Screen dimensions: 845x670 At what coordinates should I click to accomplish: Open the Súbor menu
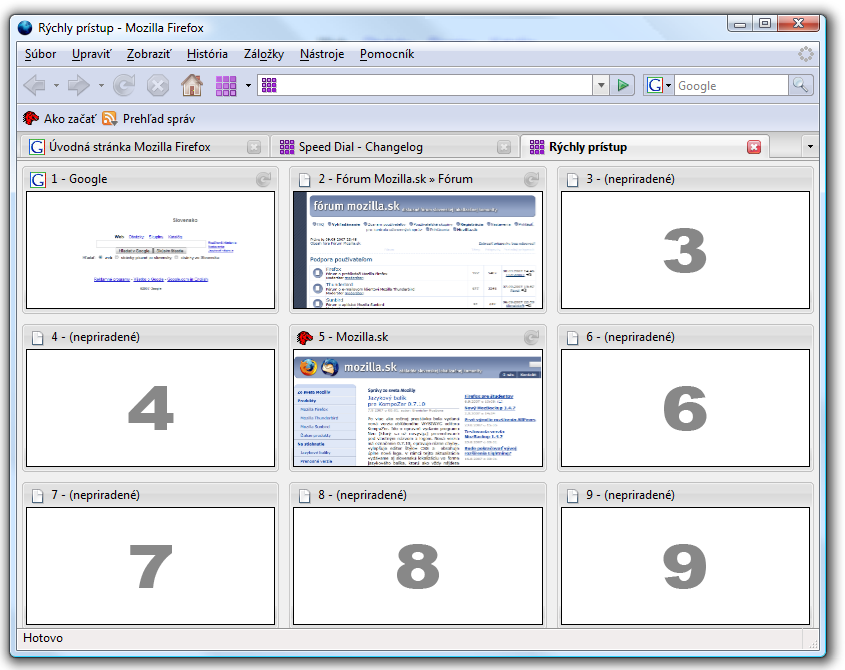[x=40, y=54]
